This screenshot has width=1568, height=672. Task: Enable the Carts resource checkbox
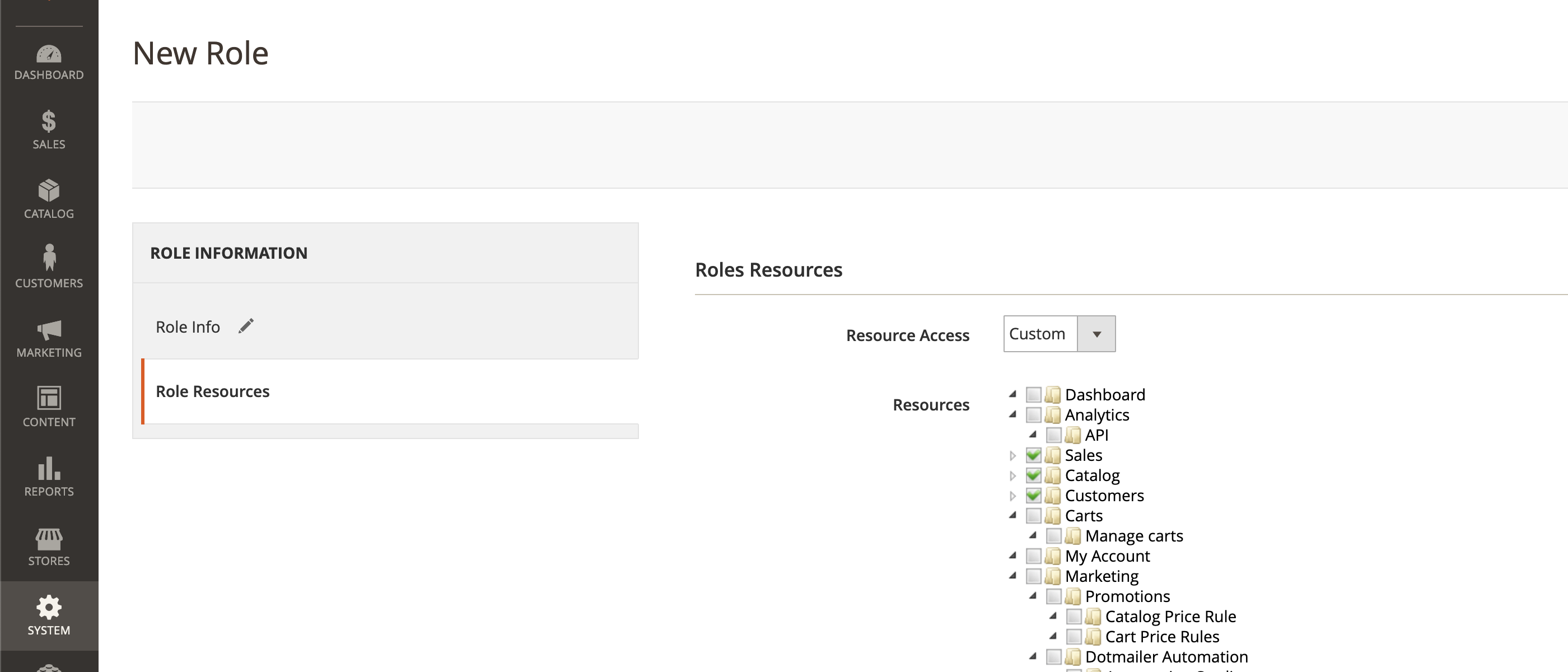(x=1033, y=516)
